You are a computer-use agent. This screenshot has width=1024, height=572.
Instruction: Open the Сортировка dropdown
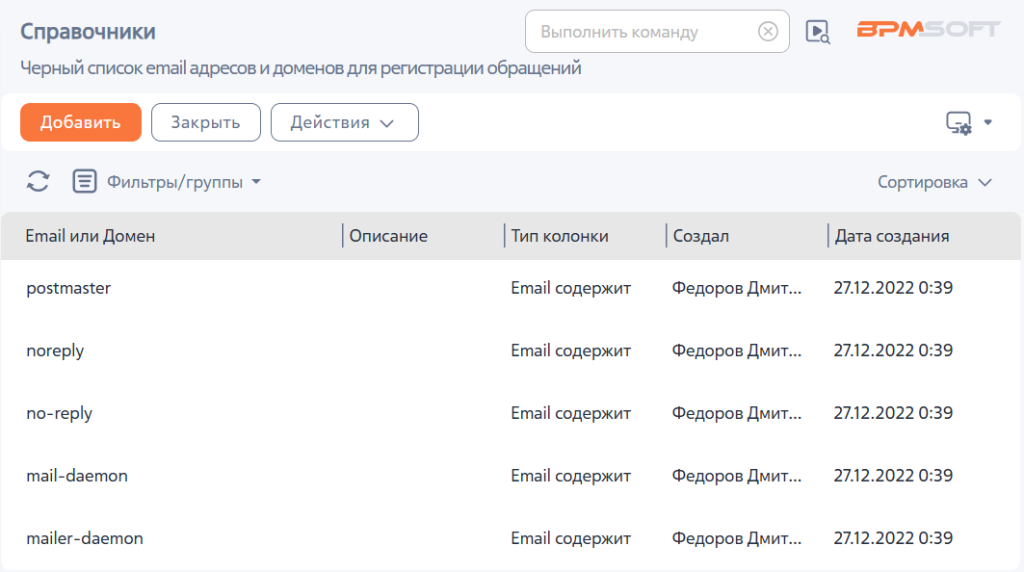[x=935, y=182]
